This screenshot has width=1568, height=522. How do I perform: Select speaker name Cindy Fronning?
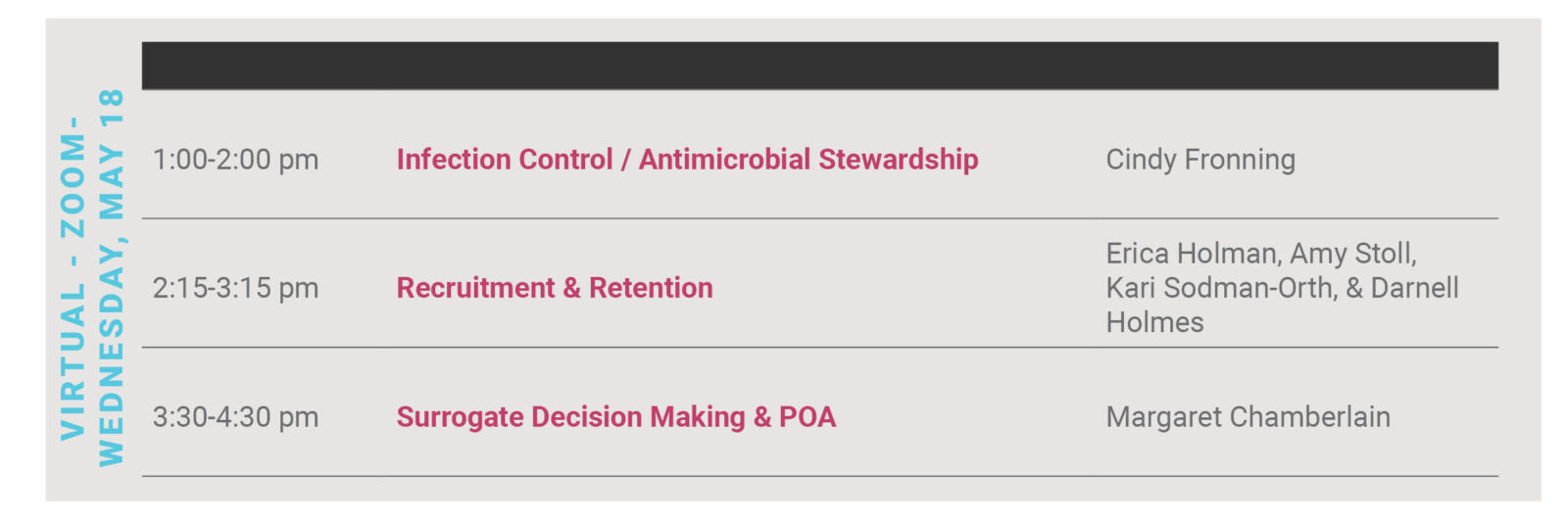[x=1200, y=160]
